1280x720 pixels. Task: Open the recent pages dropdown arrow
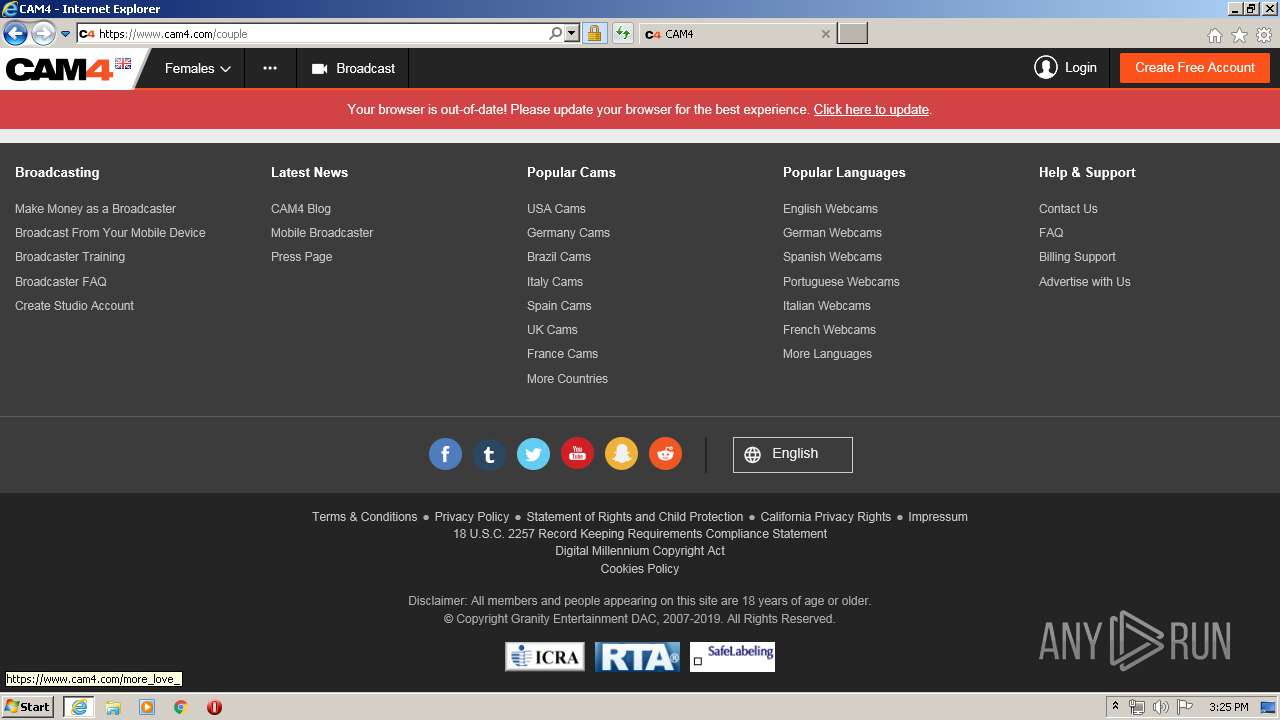click(x=65, y=34)
